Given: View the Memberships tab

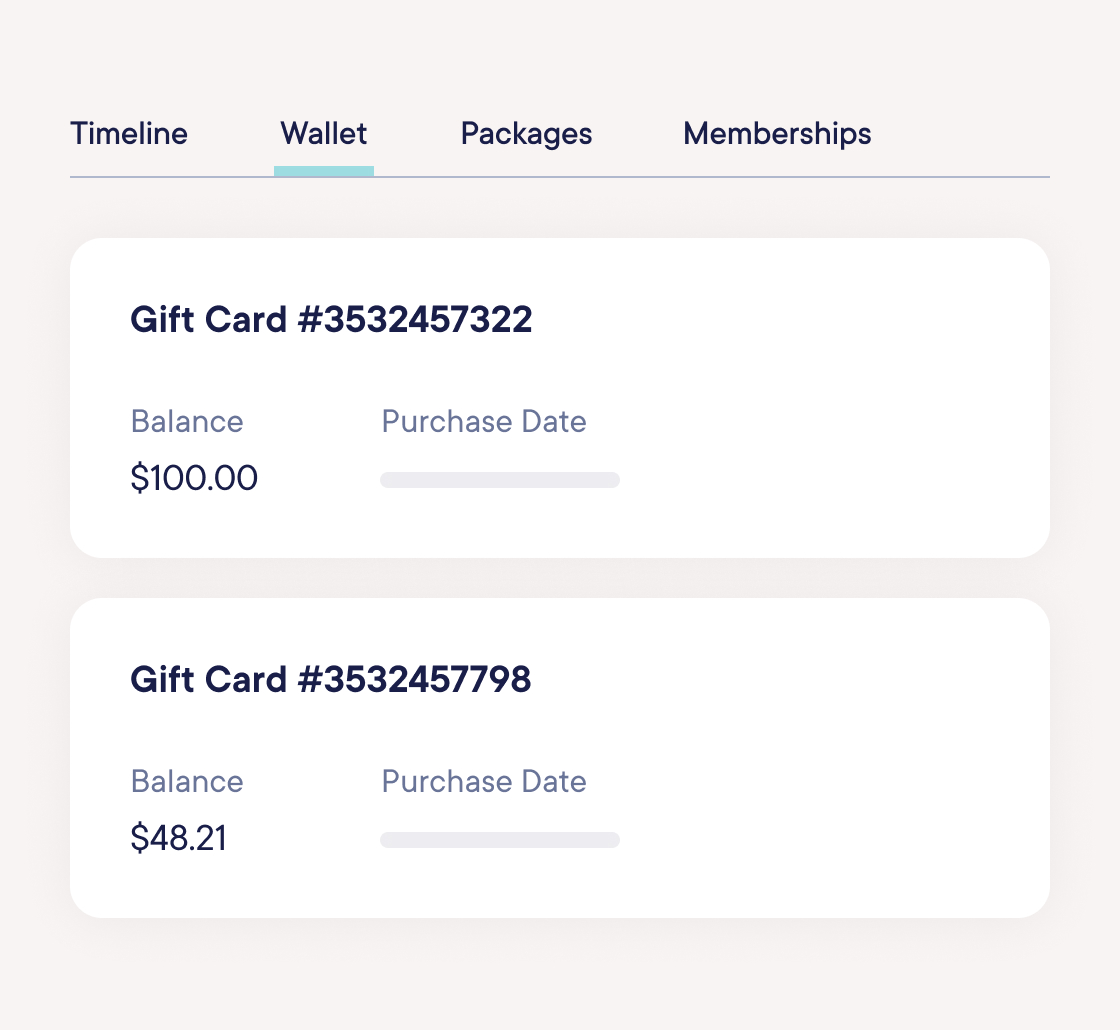Looking at the screenshot, I should click(x=777, y=133).
